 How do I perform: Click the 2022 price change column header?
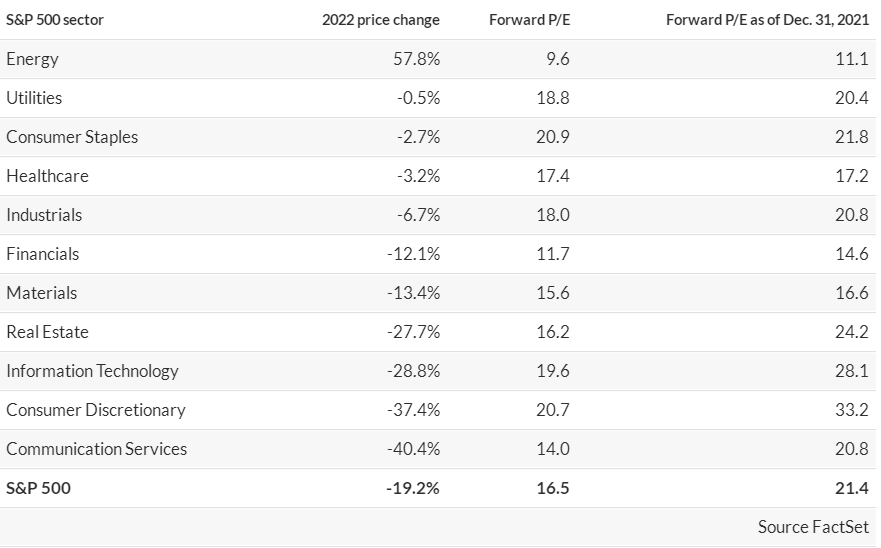380,20
